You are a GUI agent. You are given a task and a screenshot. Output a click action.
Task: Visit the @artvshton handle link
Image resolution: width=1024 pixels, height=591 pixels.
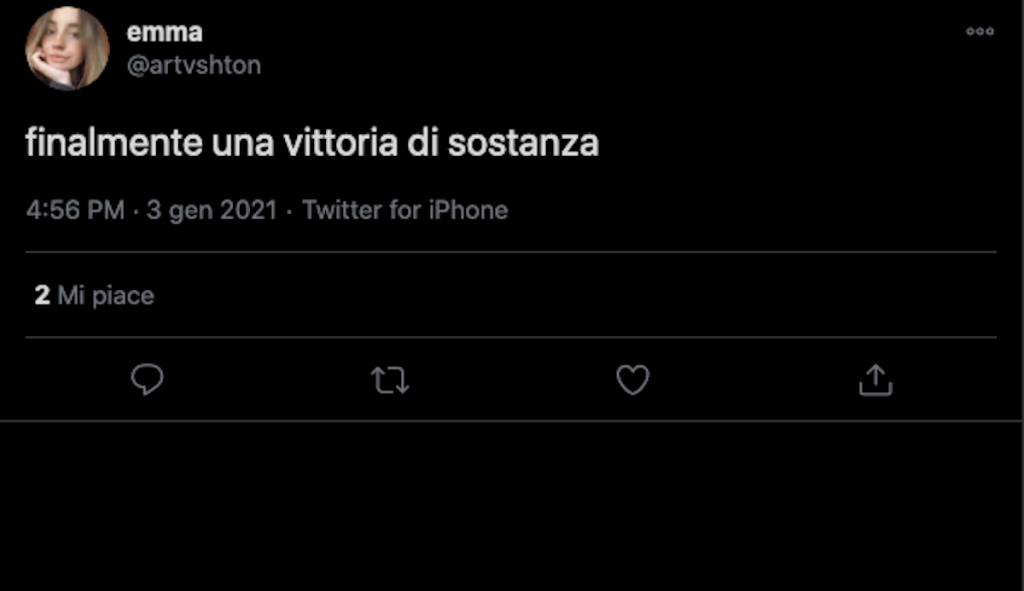click(x=193, y=65)
